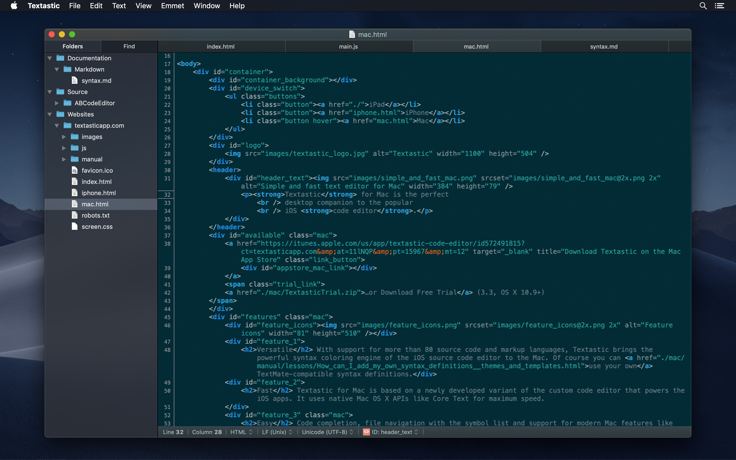736x460 pixels.
Task: Collapse the Documentation folder
Action: [49, 58]
